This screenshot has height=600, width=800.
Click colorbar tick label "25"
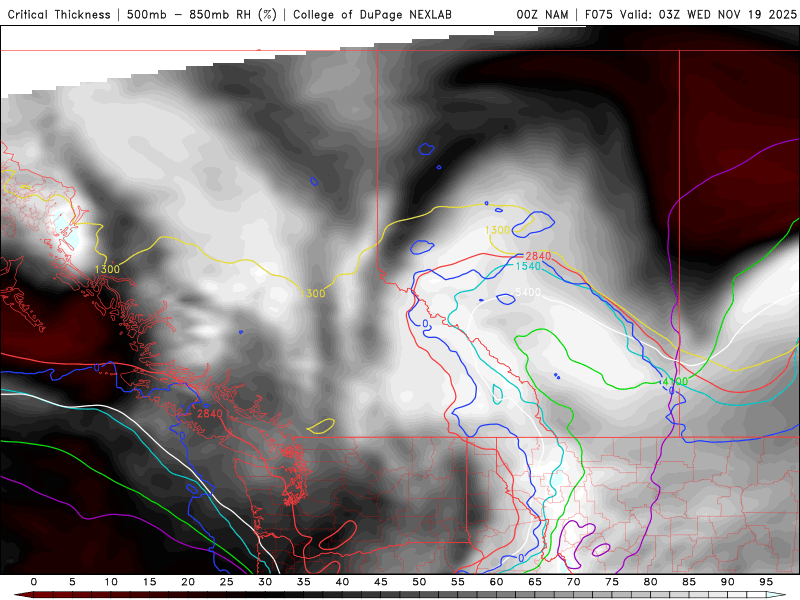pos(227,582)
